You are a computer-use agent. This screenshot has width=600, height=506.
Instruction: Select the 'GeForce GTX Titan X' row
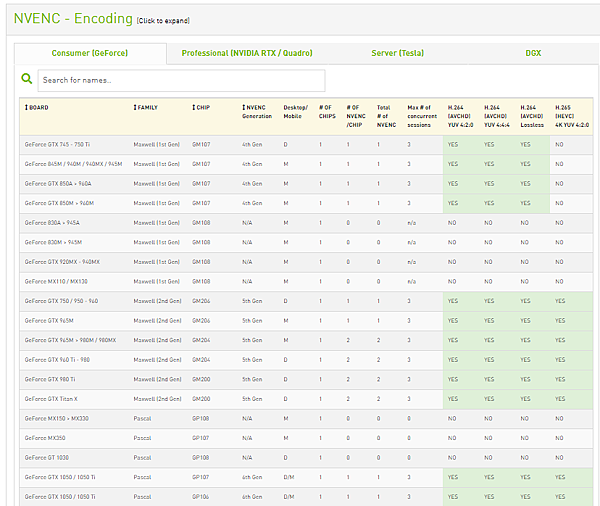[x=306, y=399]
